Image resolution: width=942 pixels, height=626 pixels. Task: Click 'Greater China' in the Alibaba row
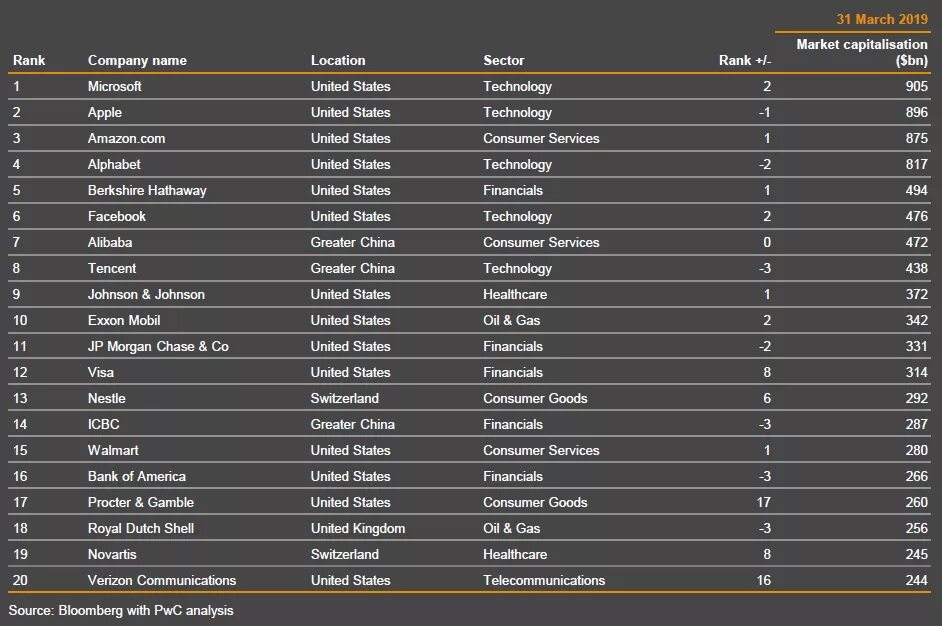pyautogui.click(x=353, y=242)
